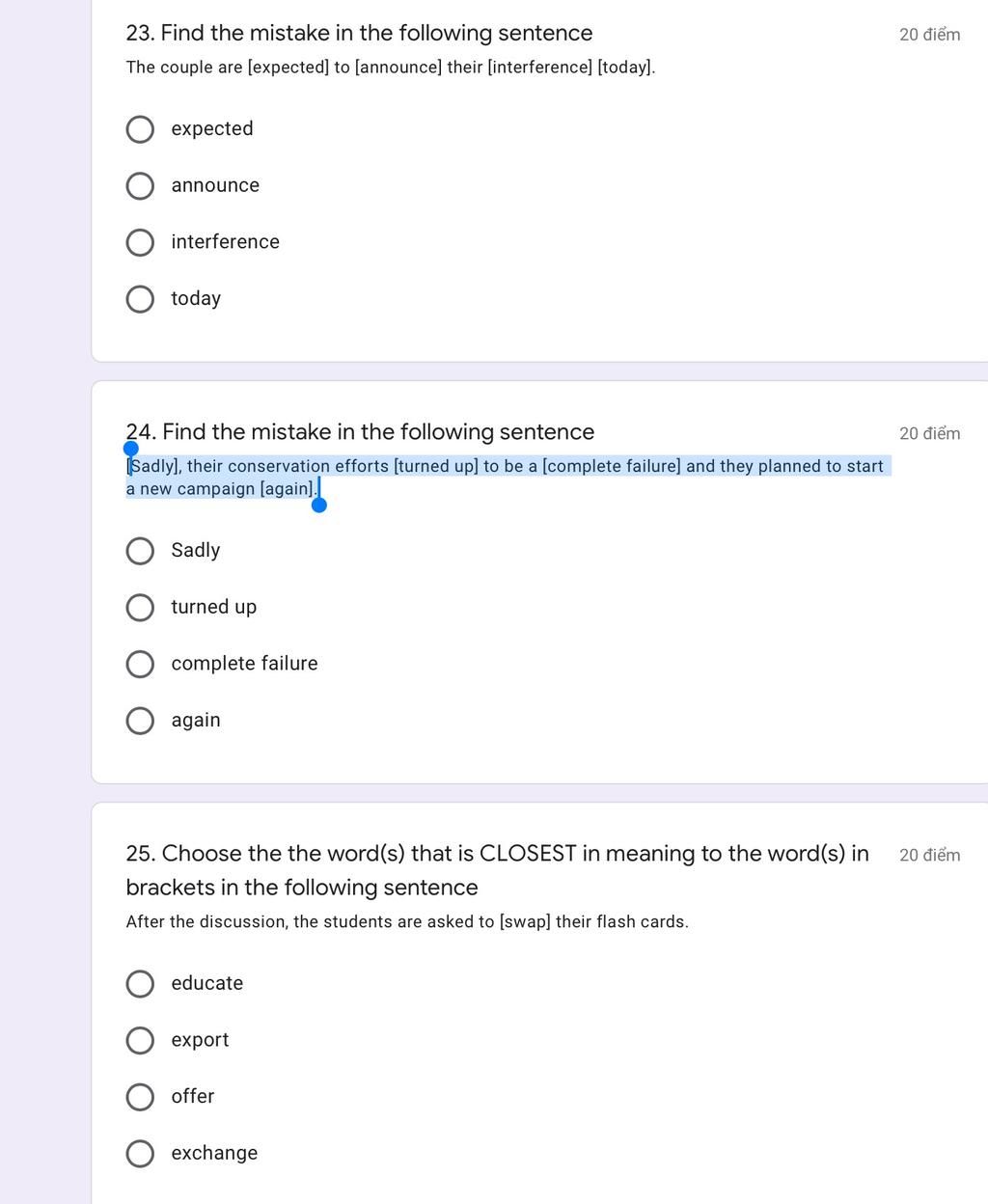This screenshot has height=1204, width=988.
Task: Choose 'interference' as the mistake
Action: click(x=140, y=242)
